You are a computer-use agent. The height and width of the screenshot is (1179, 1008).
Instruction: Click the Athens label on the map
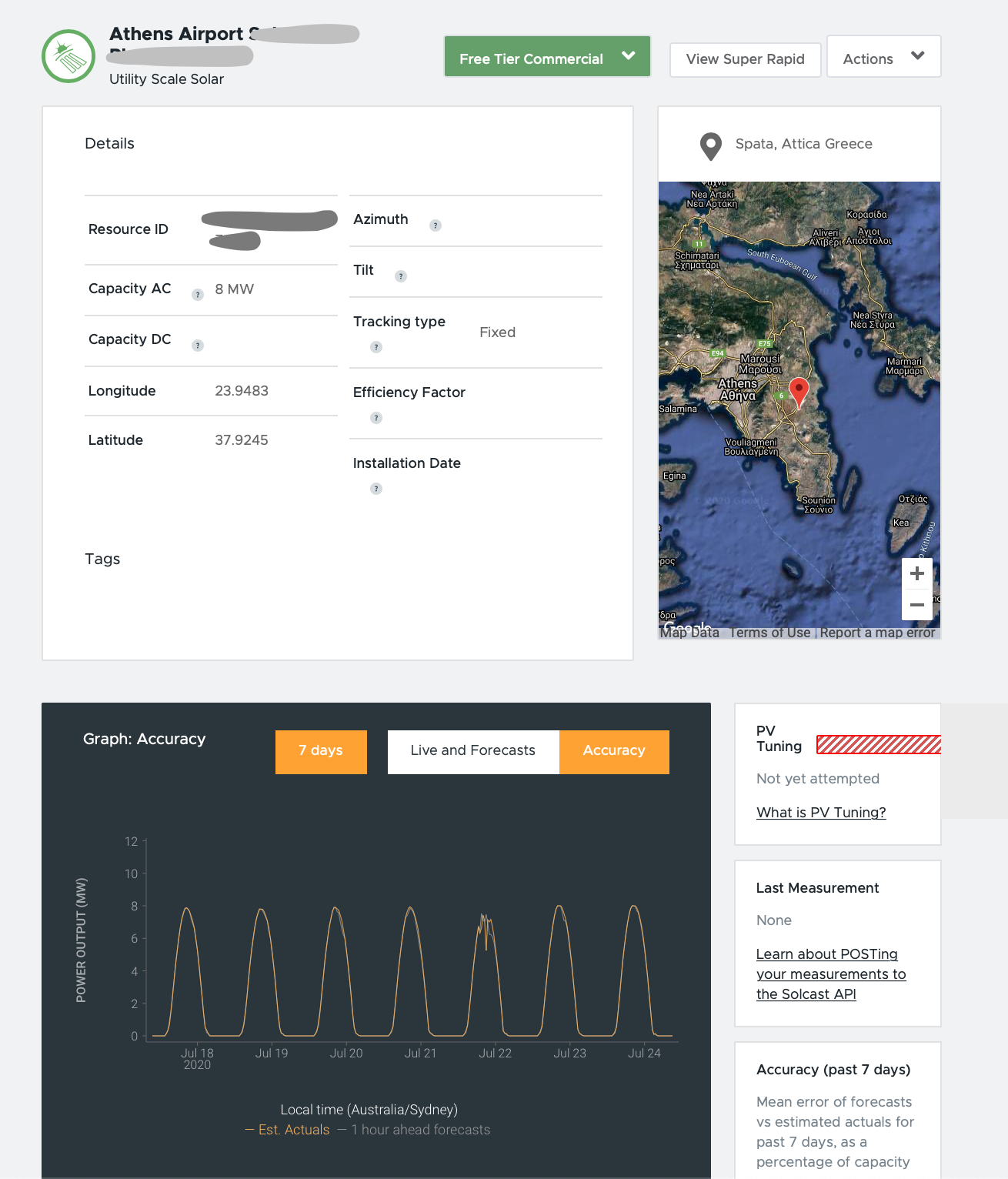(x=738, y=389)
